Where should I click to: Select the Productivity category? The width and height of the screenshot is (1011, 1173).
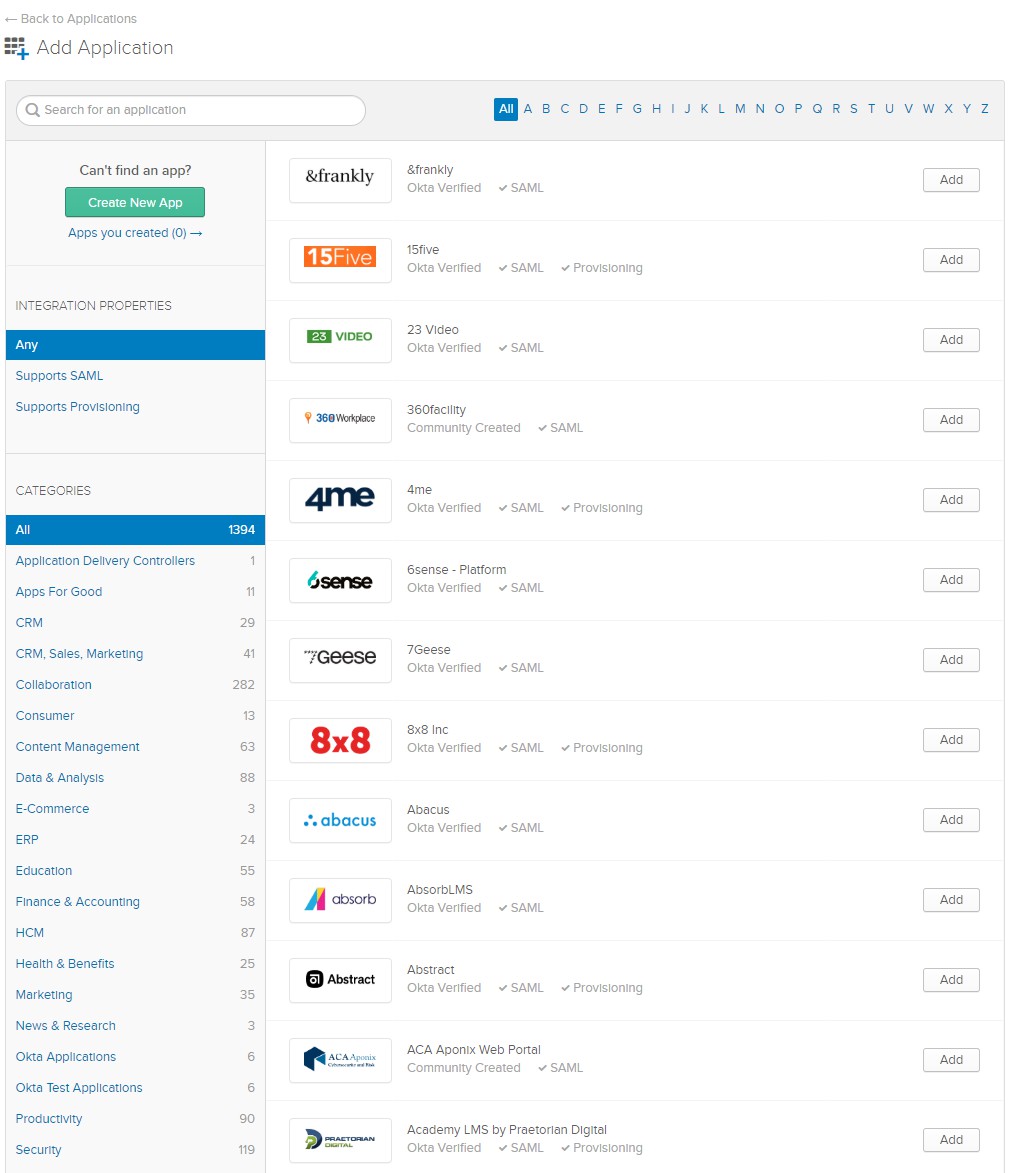pos(135,1119)
